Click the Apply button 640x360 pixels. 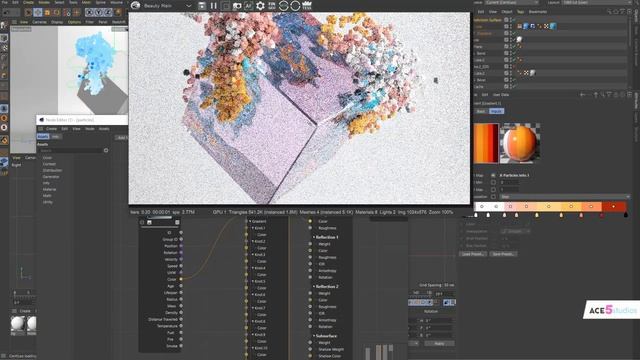pos(439,344)
